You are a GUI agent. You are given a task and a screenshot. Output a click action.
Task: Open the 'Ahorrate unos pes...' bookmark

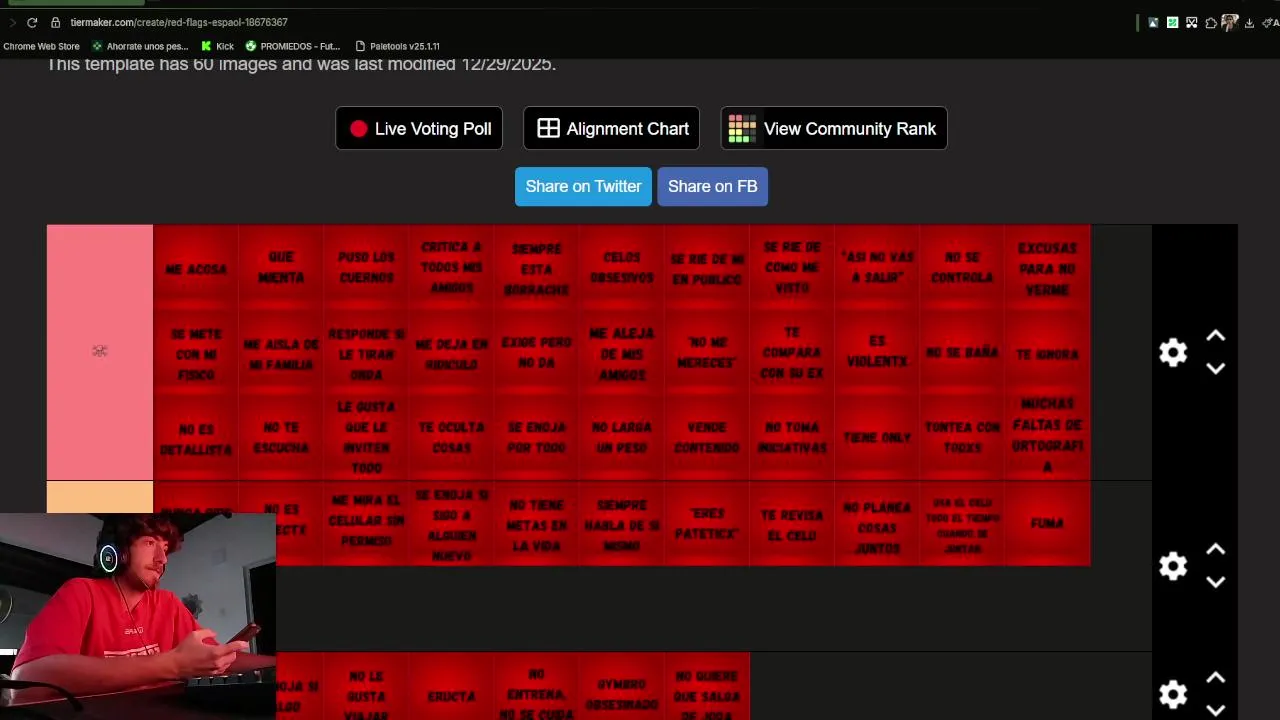tap(140, 46)
